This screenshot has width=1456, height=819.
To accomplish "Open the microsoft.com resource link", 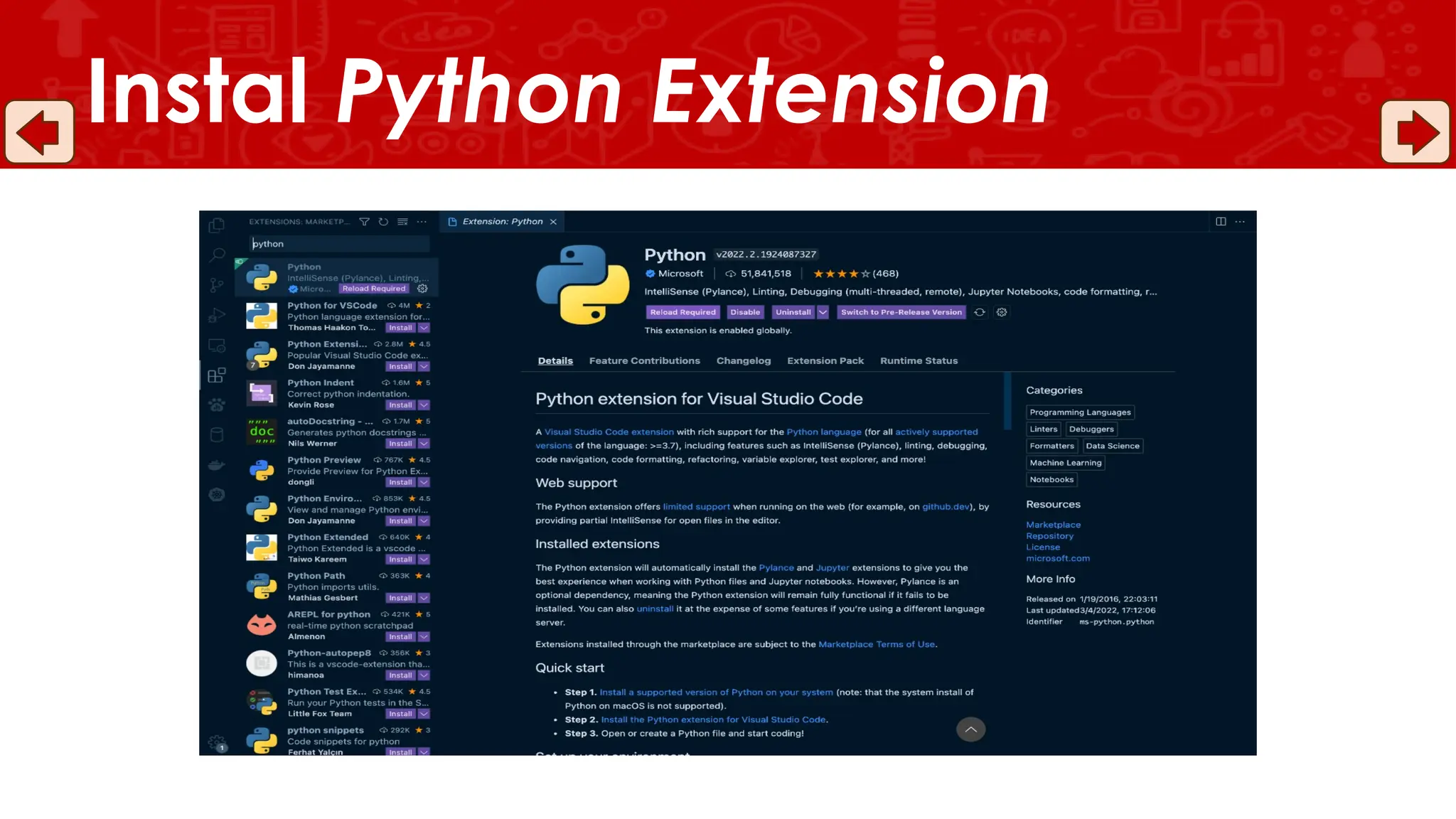I will (1058, 558).
